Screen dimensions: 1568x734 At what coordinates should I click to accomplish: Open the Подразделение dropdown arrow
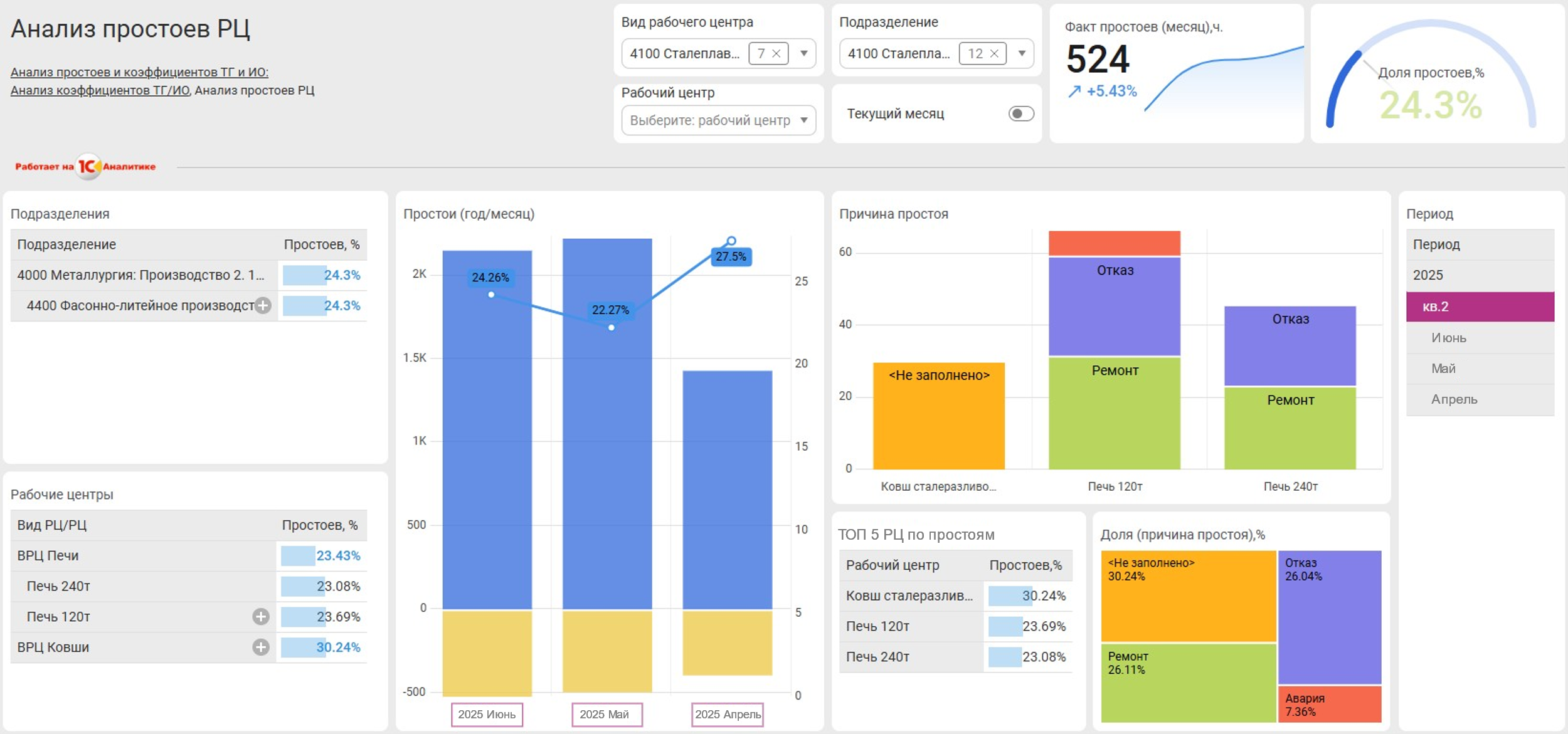1022,54
